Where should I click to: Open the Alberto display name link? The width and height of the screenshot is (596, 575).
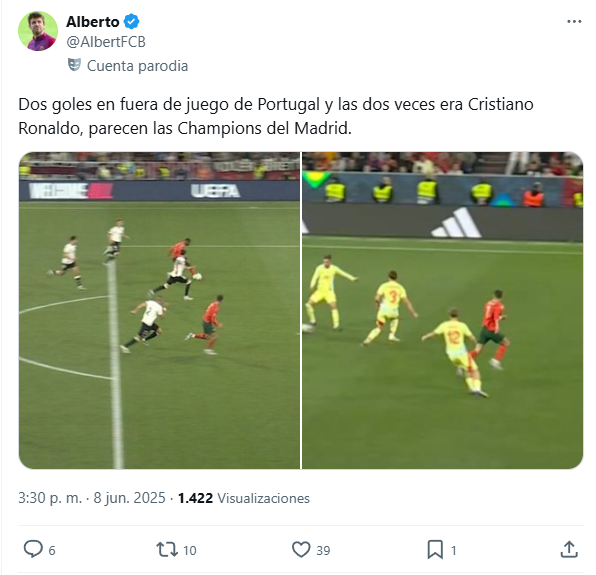[x=93, y=22]
